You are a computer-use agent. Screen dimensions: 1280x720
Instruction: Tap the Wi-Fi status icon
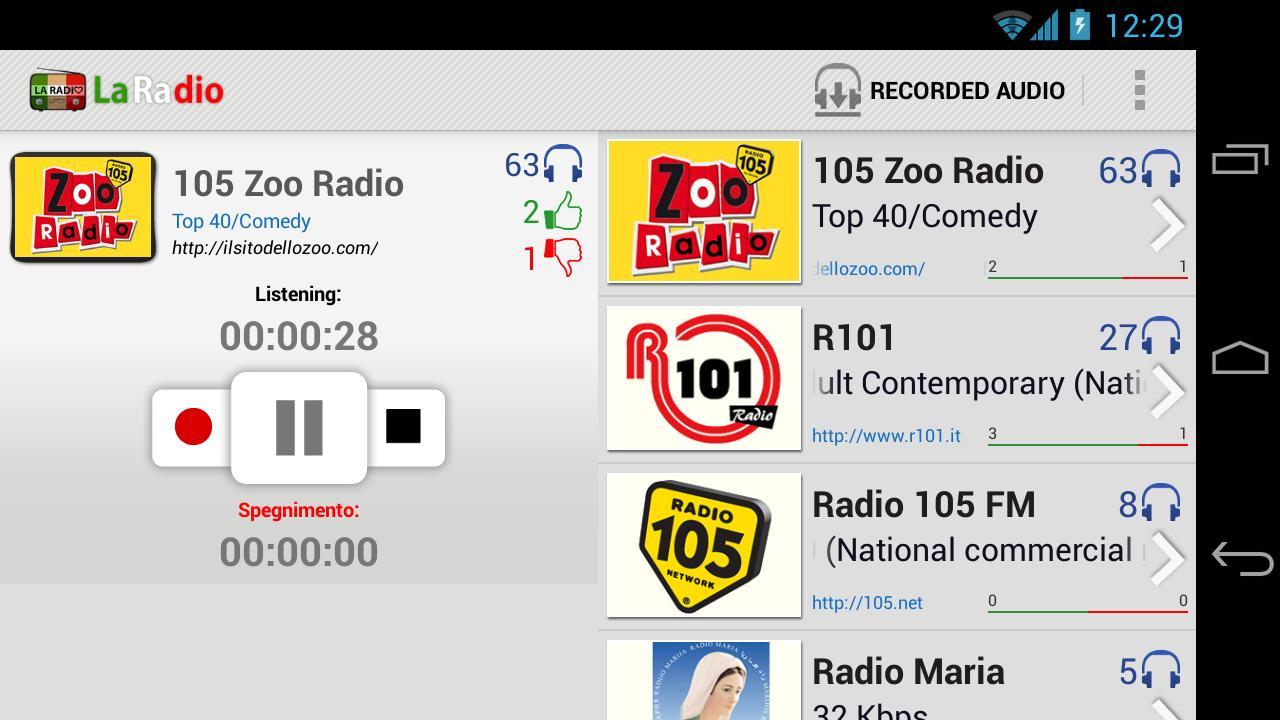[x=1012, y=25]
